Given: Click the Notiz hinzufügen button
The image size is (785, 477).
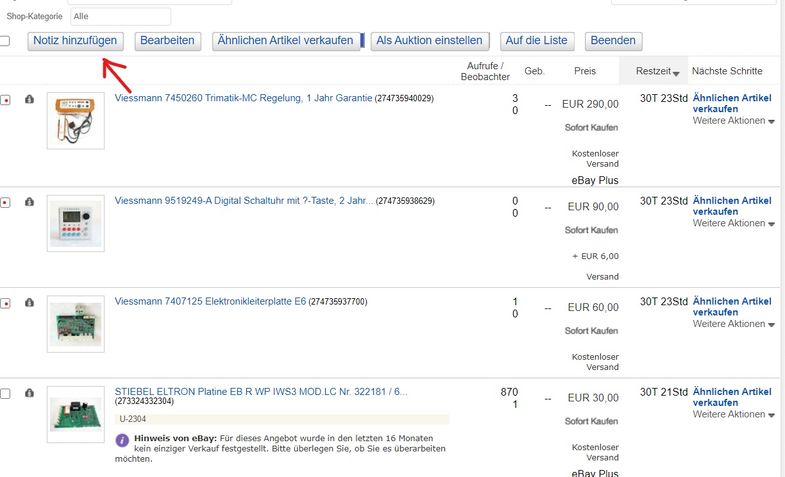Looking at the screenshot, I should (75, 41).
